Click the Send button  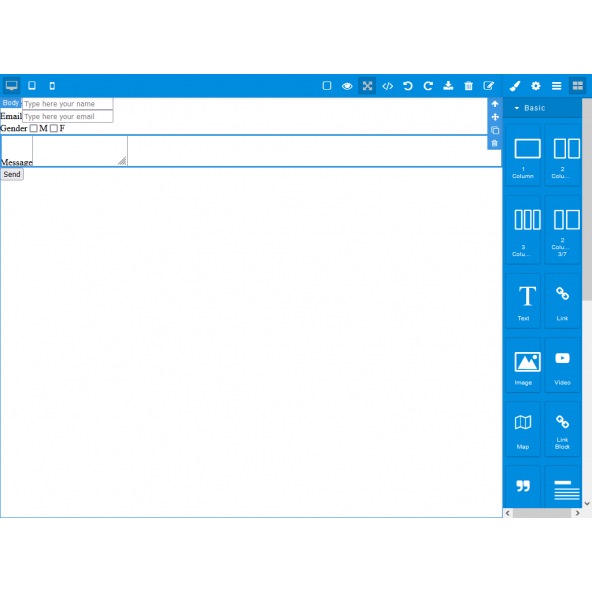(x=12, y=174)
